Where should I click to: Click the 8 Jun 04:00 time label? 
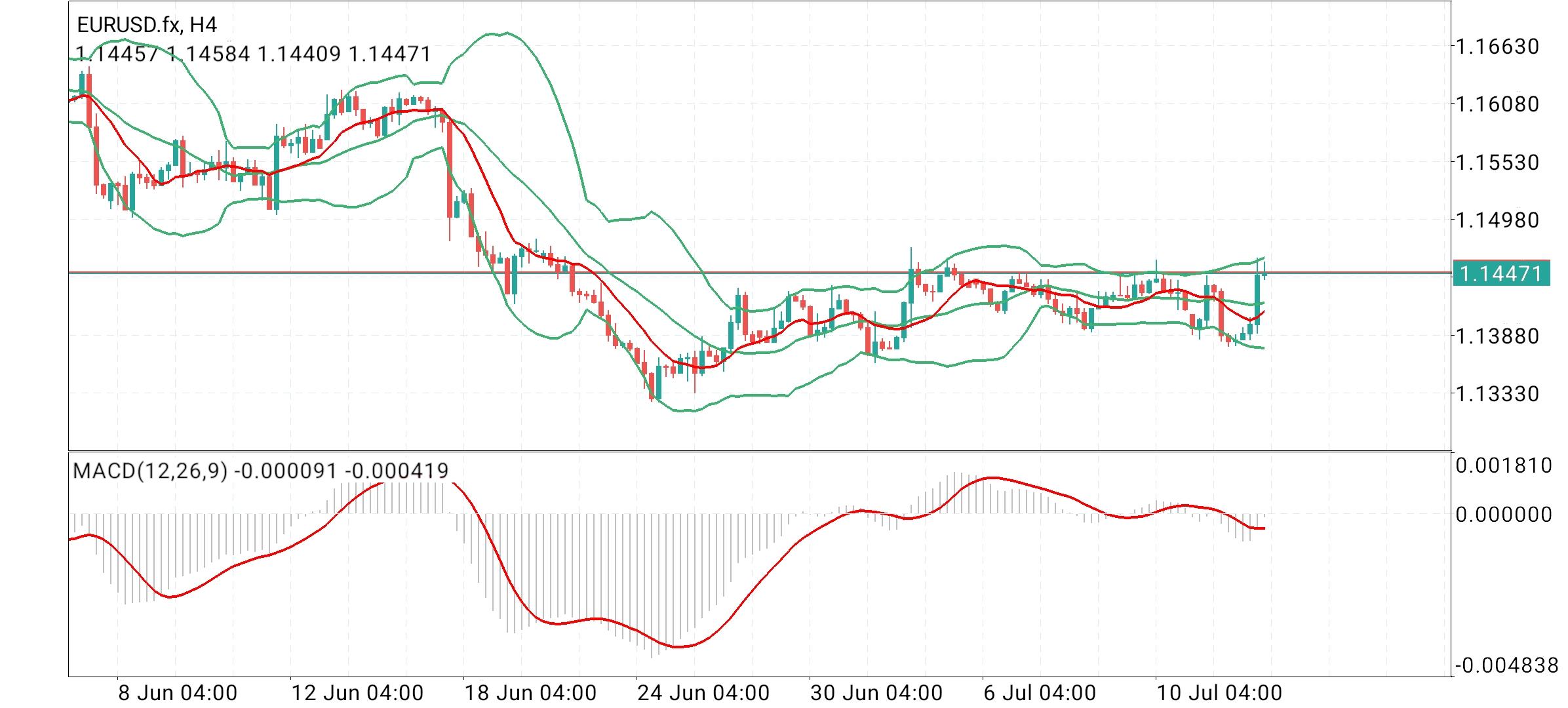point(178,693)
